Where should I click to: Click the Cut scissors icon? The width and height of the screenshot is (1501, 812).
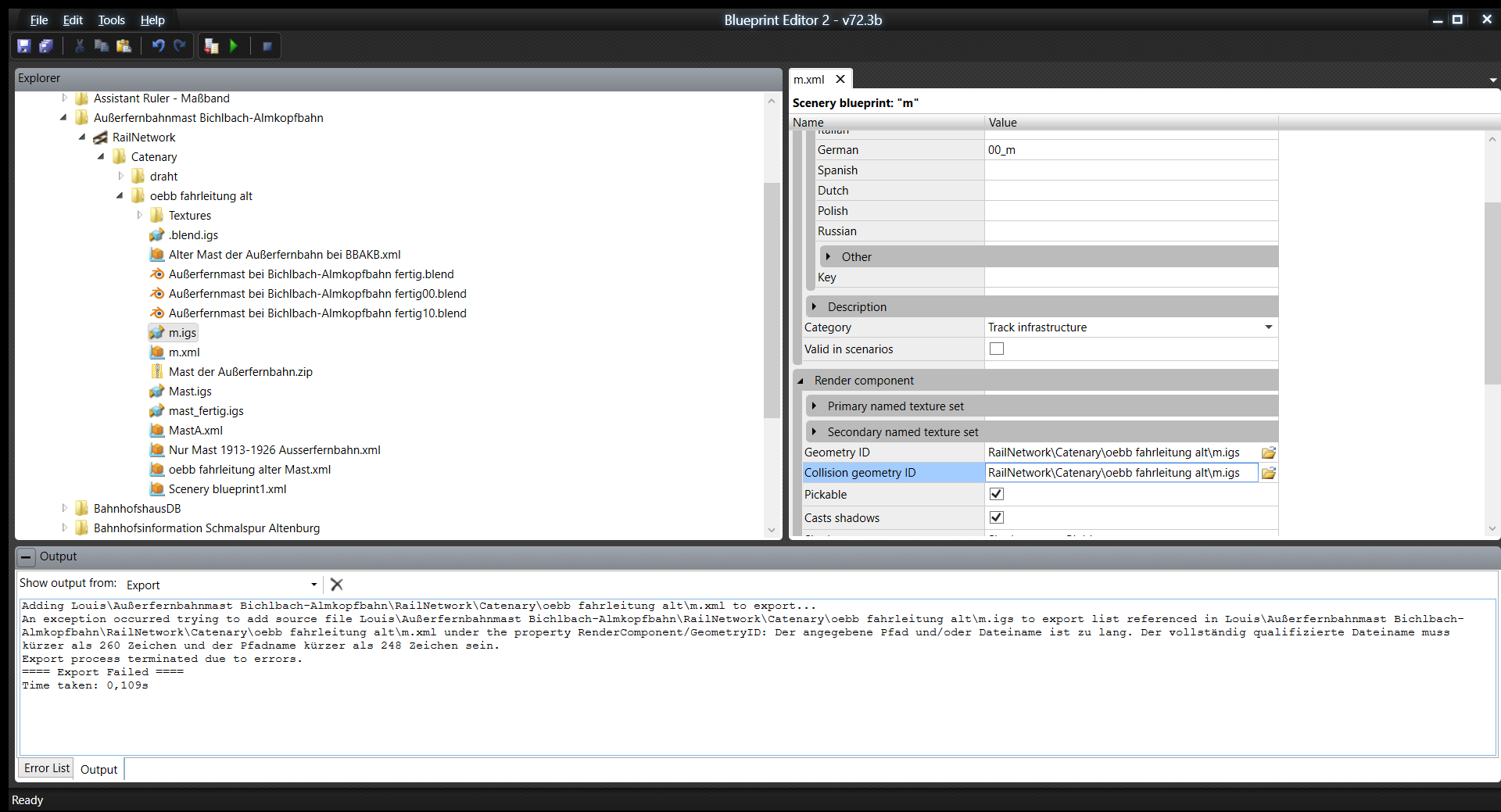click(79, 46)
